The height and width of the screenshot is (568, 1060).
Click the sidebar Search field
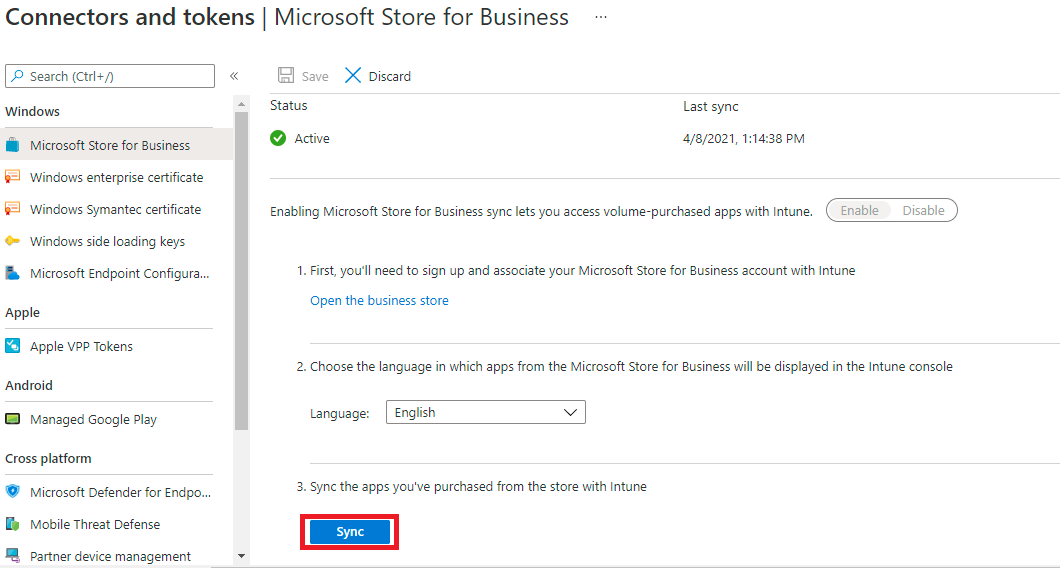pos(110,76)
